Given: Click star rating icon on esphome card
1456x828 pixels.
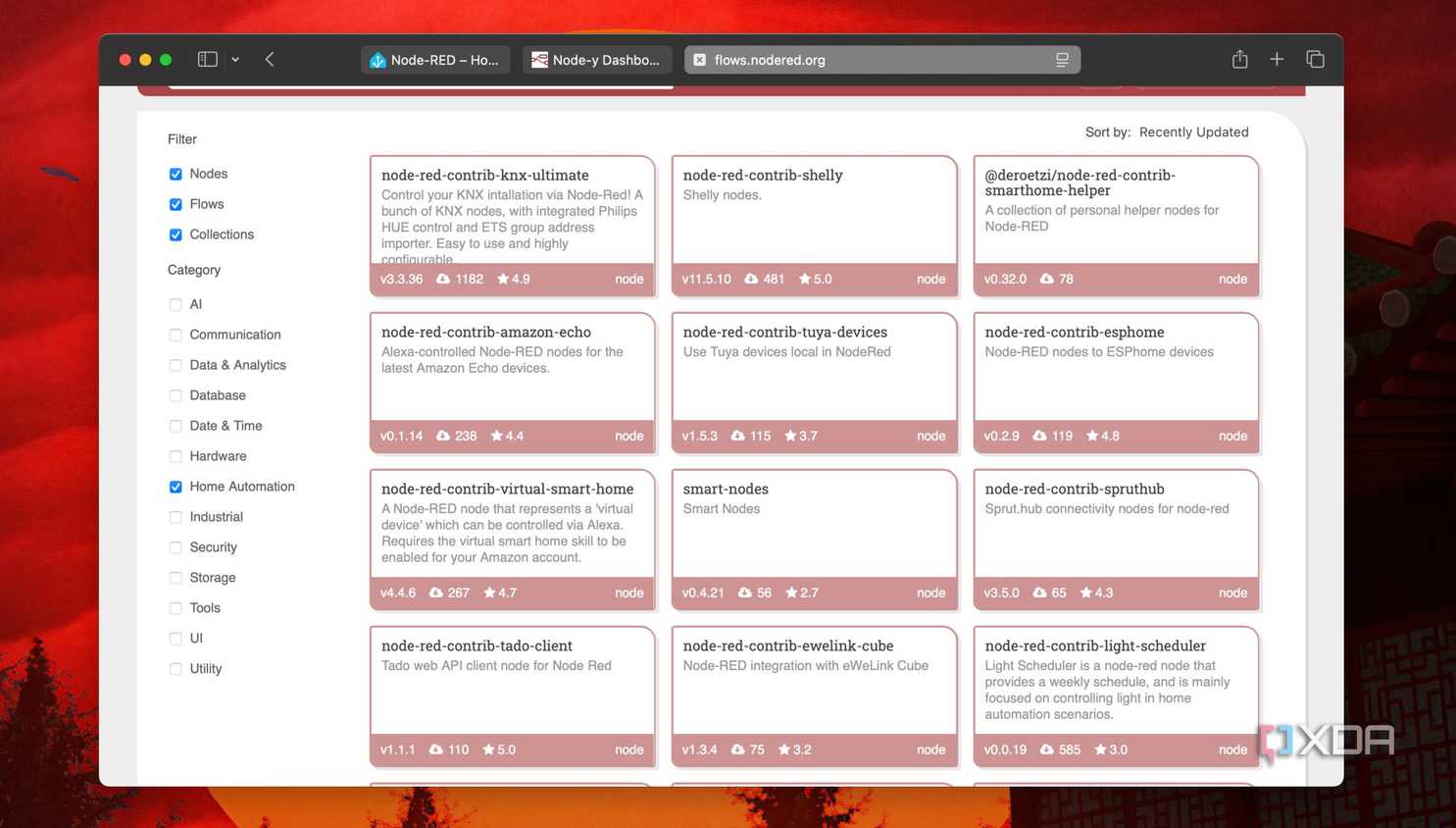Looking at the screenshot, I should click(x=1092, y=436).
